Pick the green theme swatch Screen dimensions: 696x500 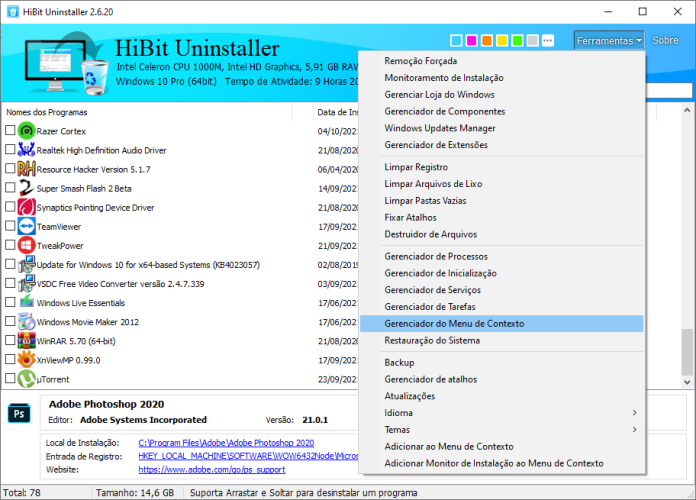pos(517,40)
